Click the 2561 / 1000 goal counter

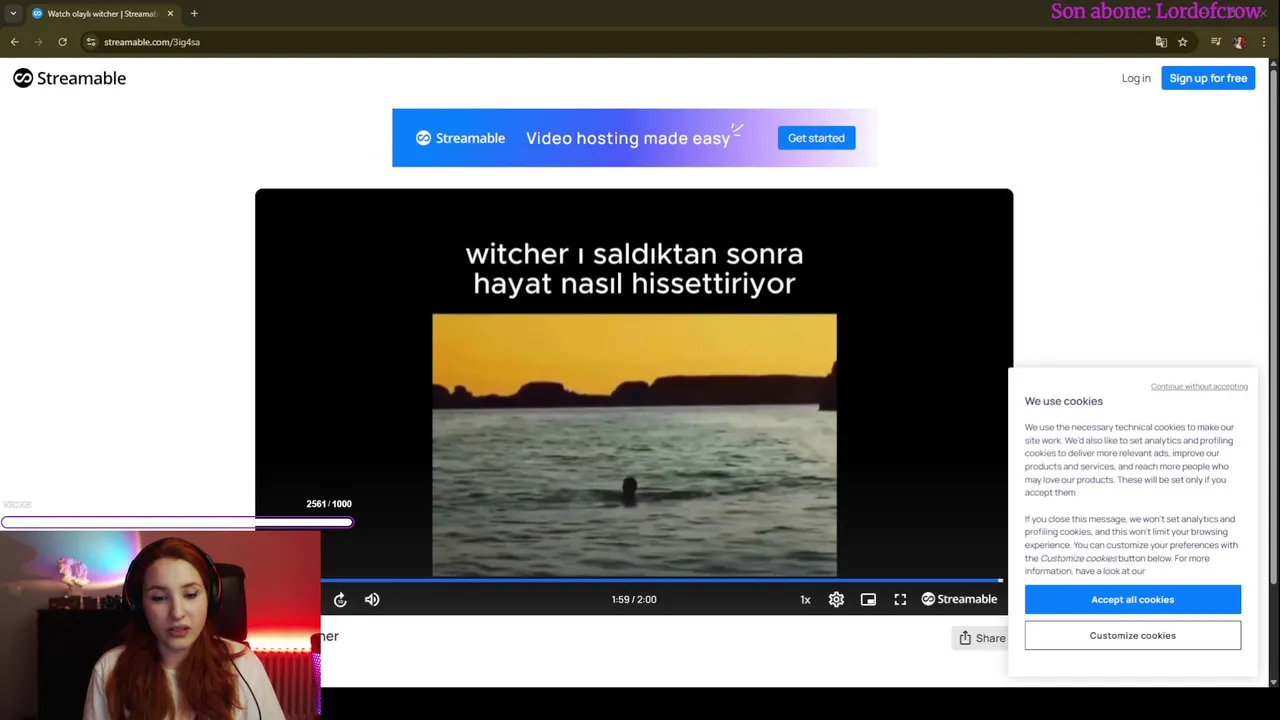[329, 504]
